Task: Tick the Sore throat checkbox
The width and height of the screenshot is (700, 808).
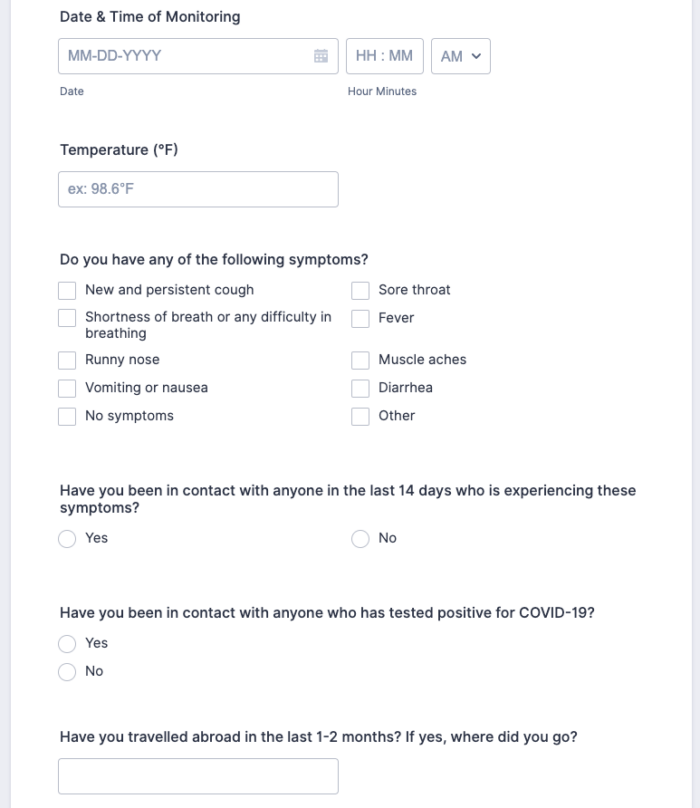Action: (361, 290)
